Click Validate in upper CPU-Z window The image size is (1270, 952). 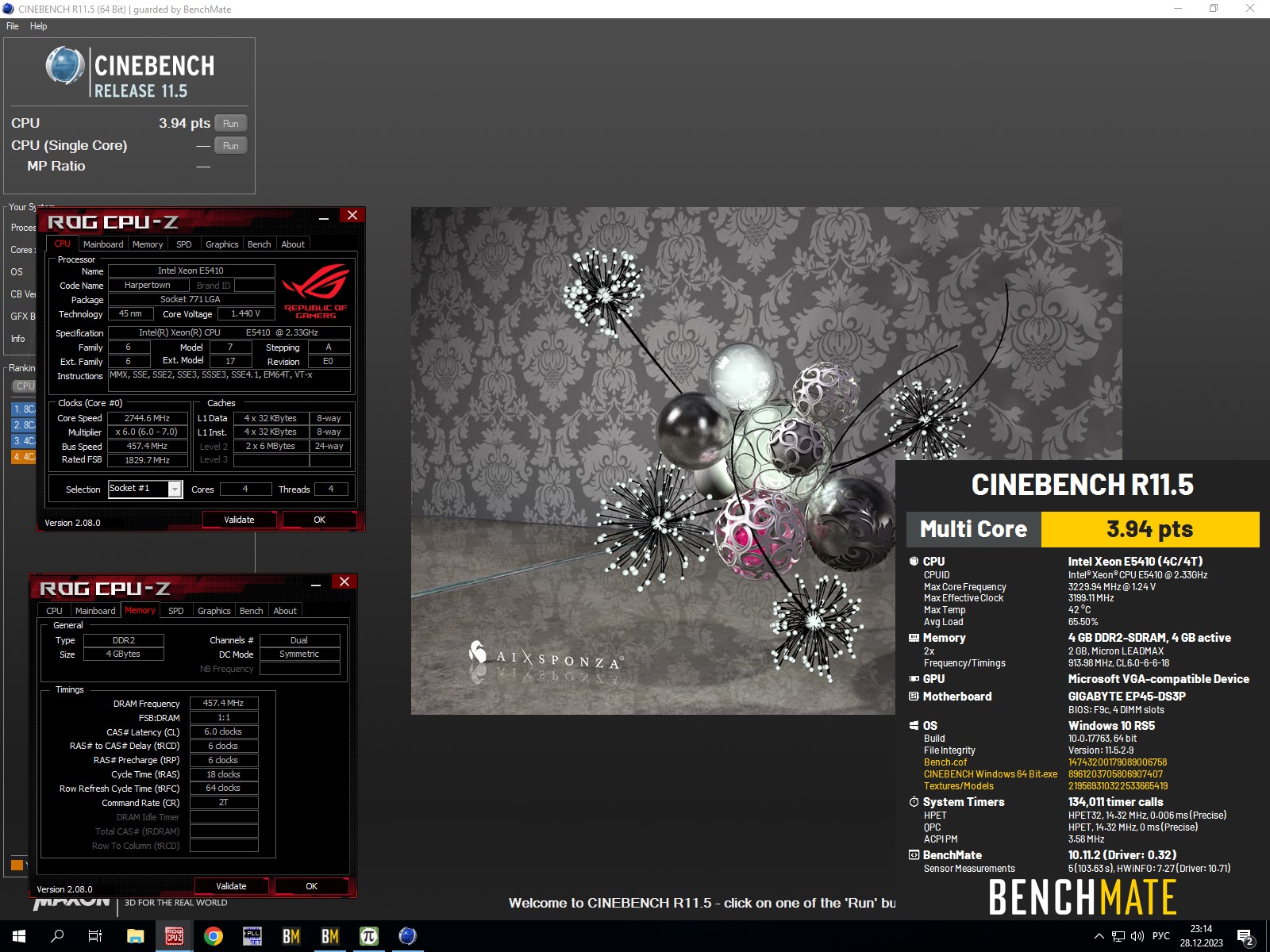tap(239, 520)
